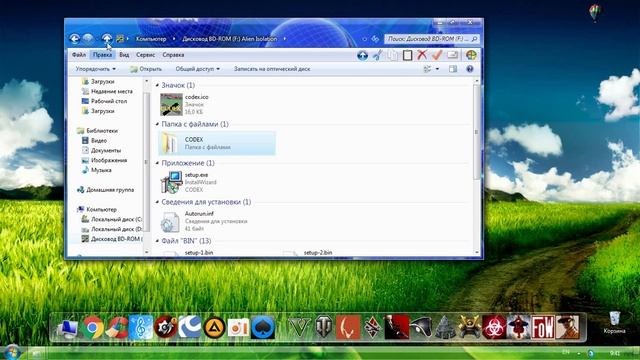Click the Windows logo icon in toolbar
The image size is (640, 360).
click(x=471, y=55)
